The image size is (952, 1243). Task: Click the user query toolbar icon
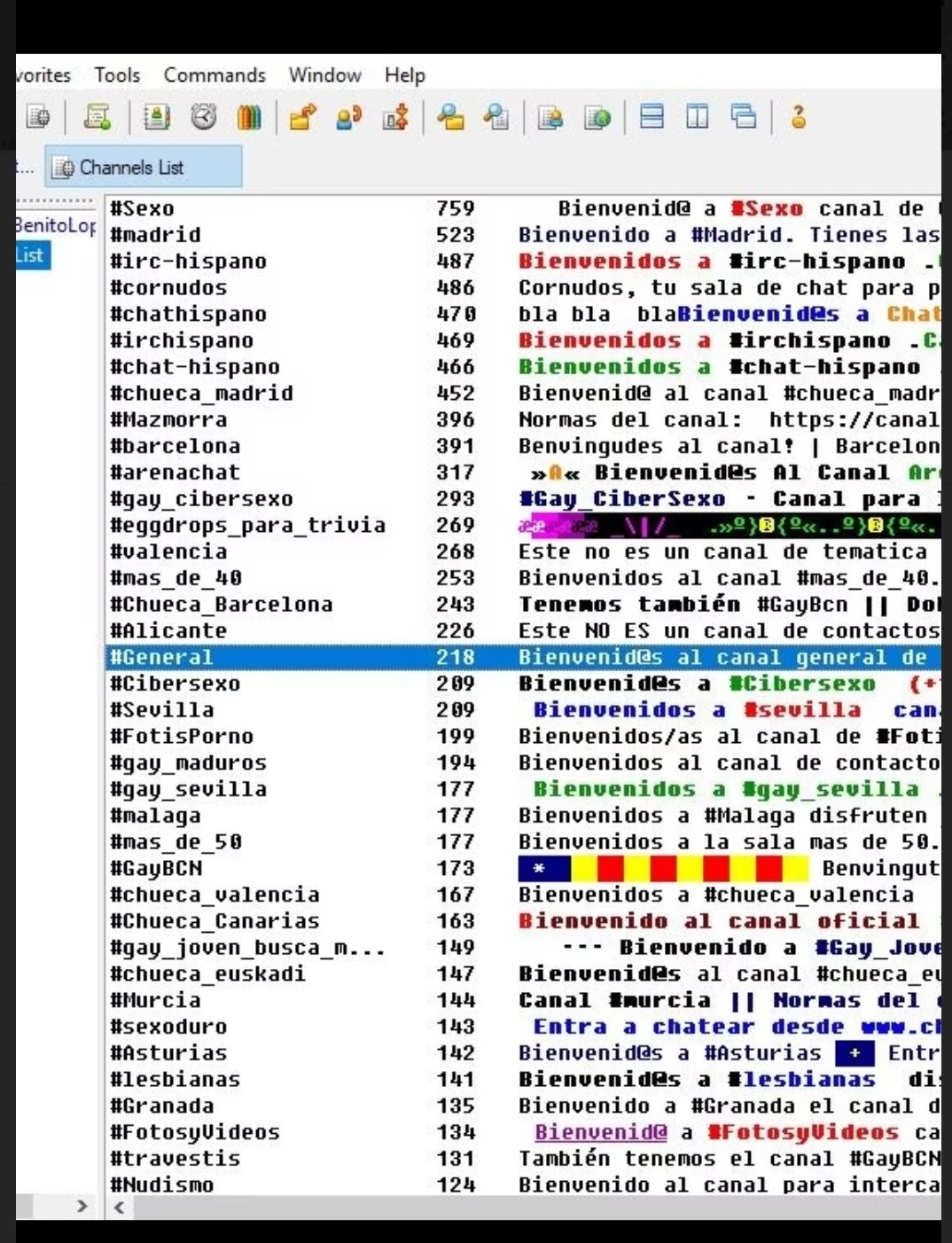click(349, 116)
